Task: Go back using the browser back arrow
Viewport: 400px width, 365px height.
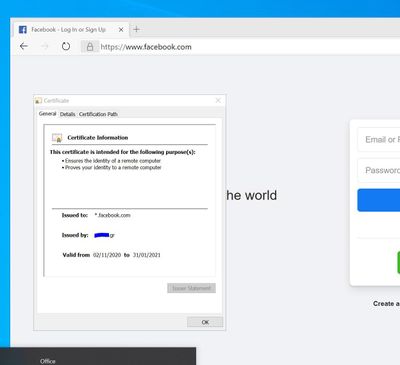Action: point(24,46)
